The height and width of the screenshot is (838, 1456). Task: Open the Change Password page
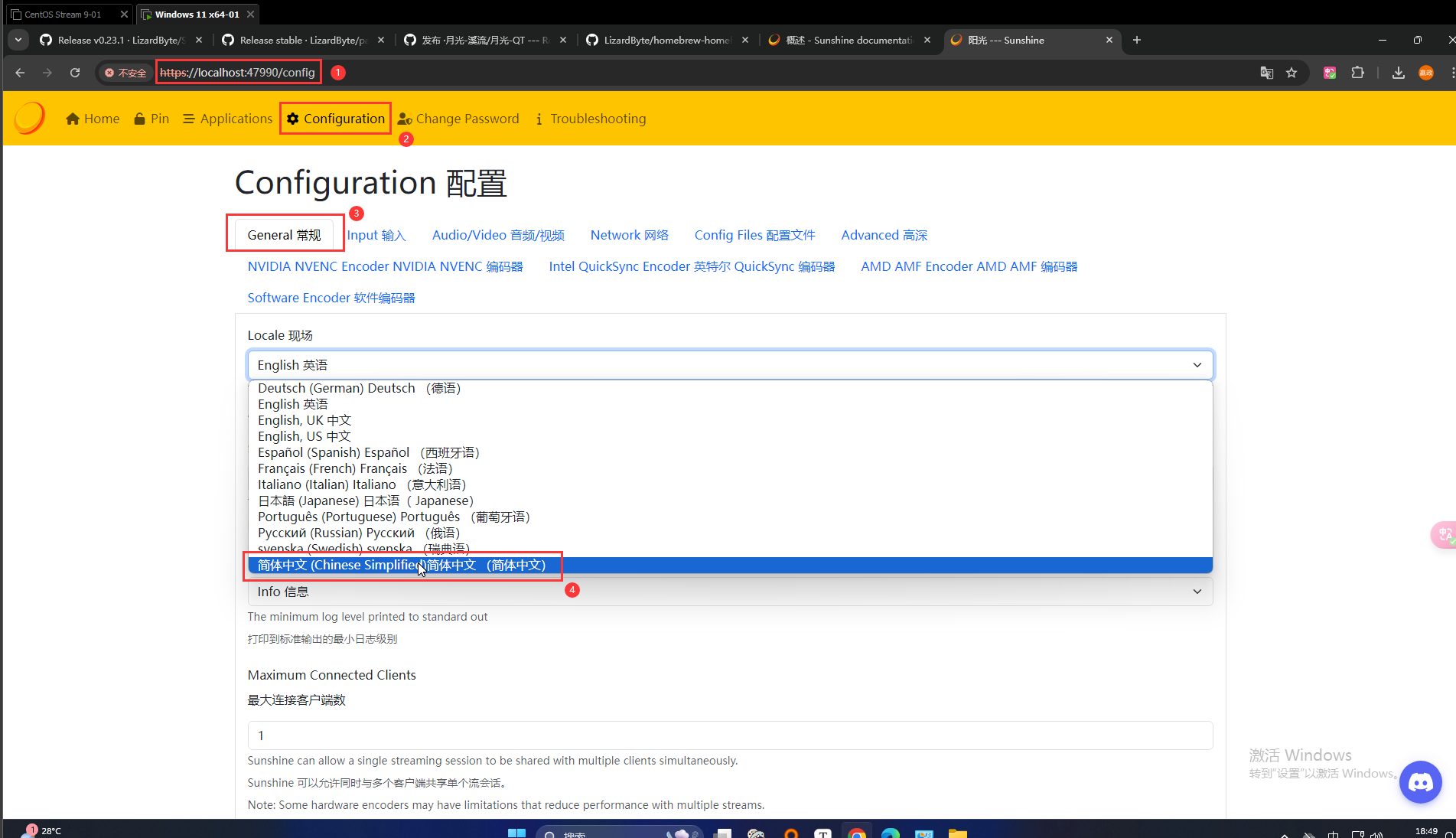458,119
